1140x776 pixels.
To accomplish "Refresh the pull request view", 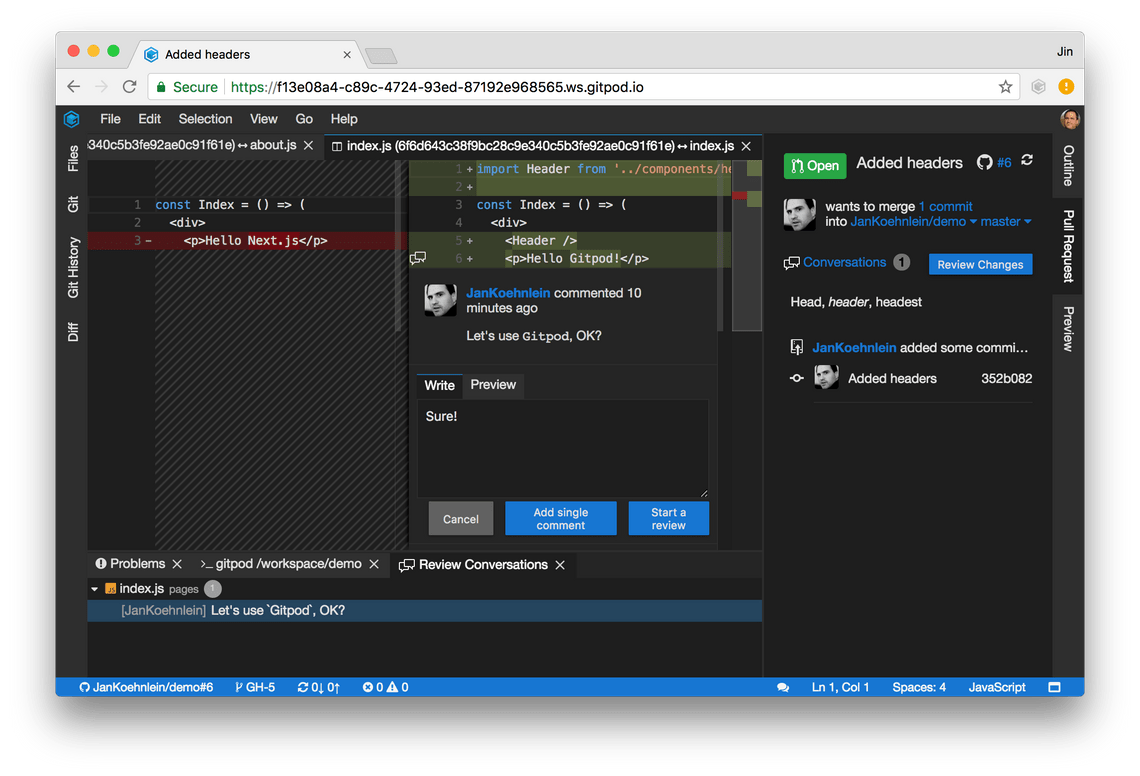I will 1027,160.
